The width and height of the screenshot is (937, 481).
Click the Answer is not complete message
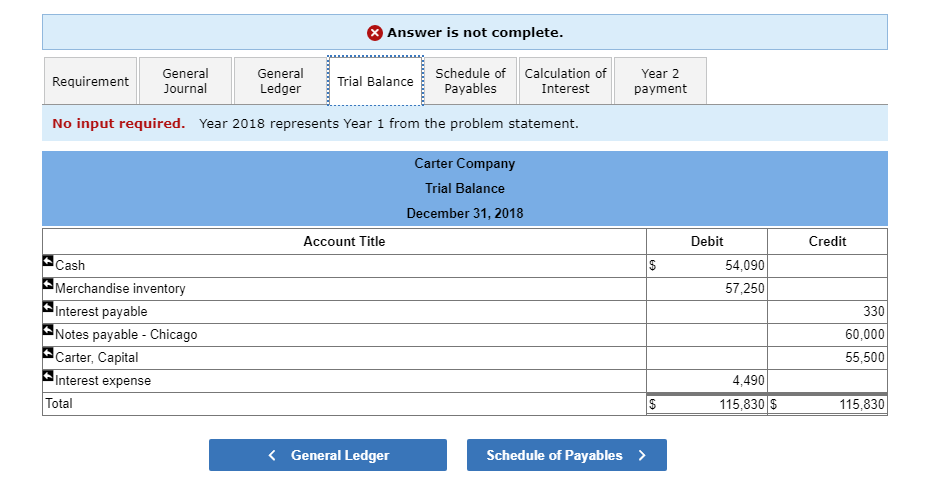click(475, 33)
